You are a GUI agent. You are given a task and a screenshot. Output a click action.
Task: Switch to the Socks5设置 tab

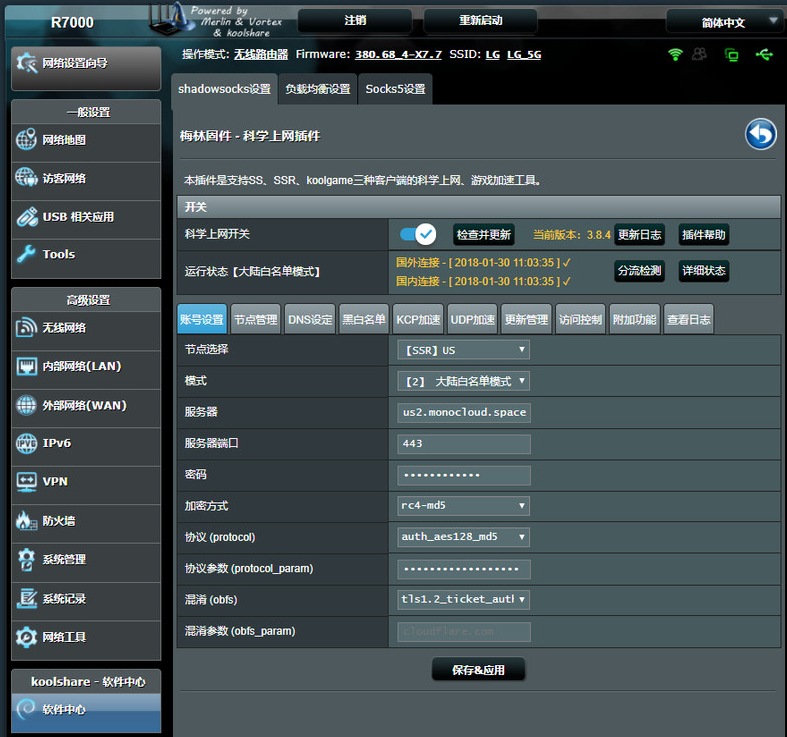pyautogui.click(x=395, y=89)
